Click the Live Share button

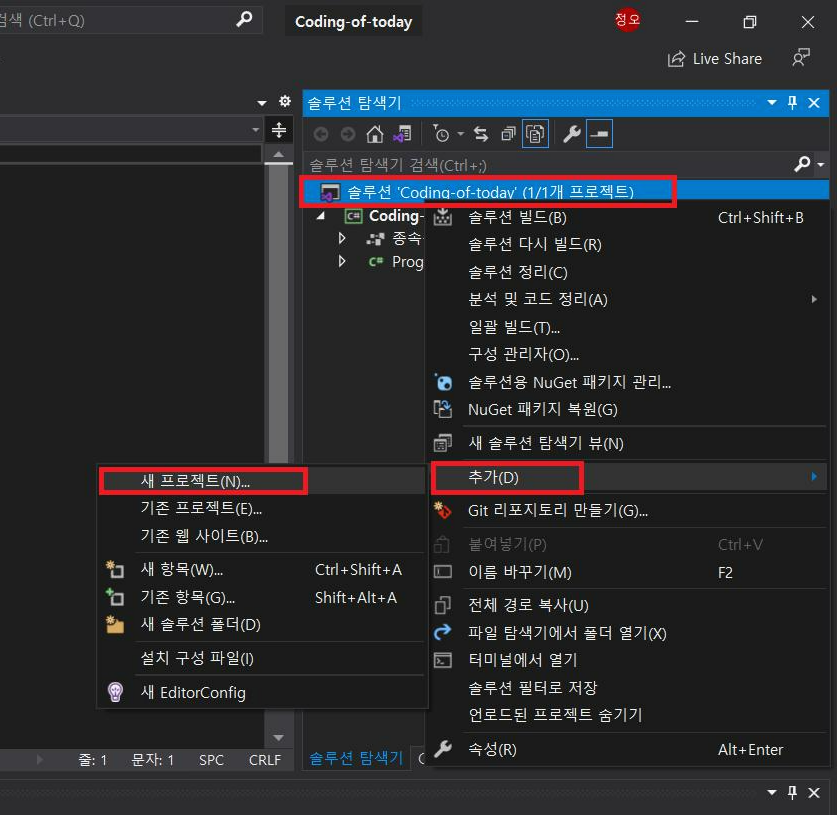click(714, 59)
